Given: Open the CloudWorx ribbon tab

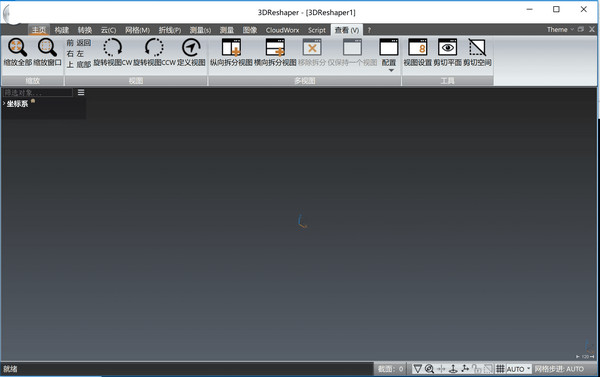Looking at the screenshot, I should [282, 30].
